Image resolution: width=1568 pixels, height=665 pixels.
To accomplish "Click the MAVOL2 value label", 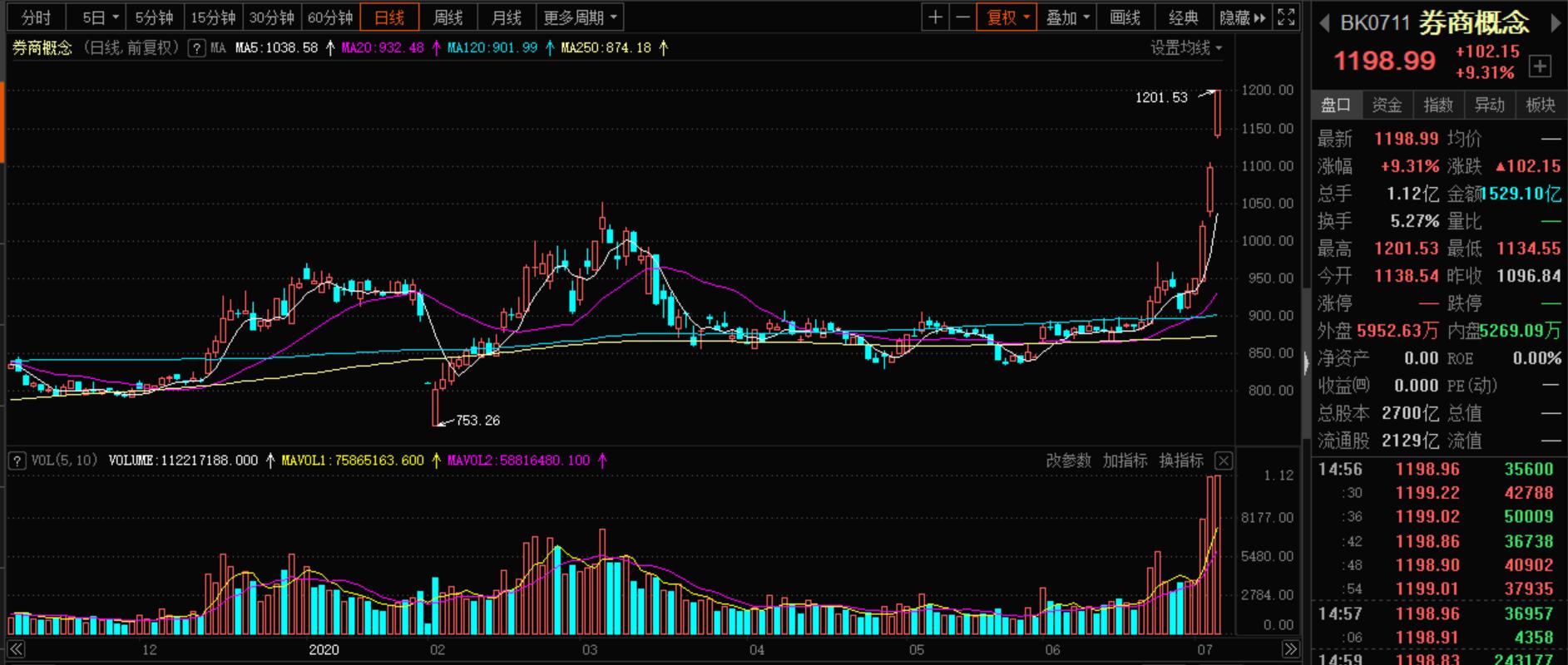I will 518,460.
